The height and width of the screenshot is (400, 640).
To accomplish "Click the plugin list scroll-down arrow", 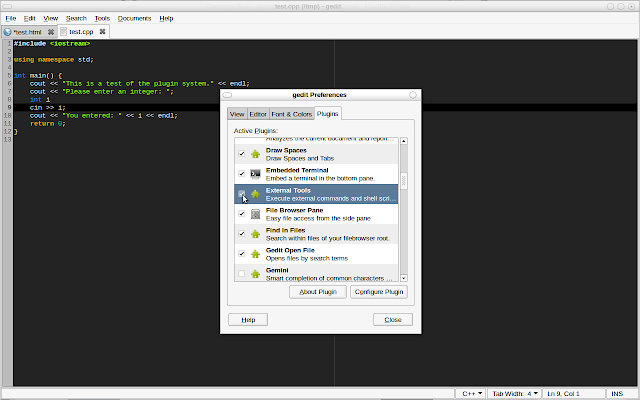I will [404, 278].
